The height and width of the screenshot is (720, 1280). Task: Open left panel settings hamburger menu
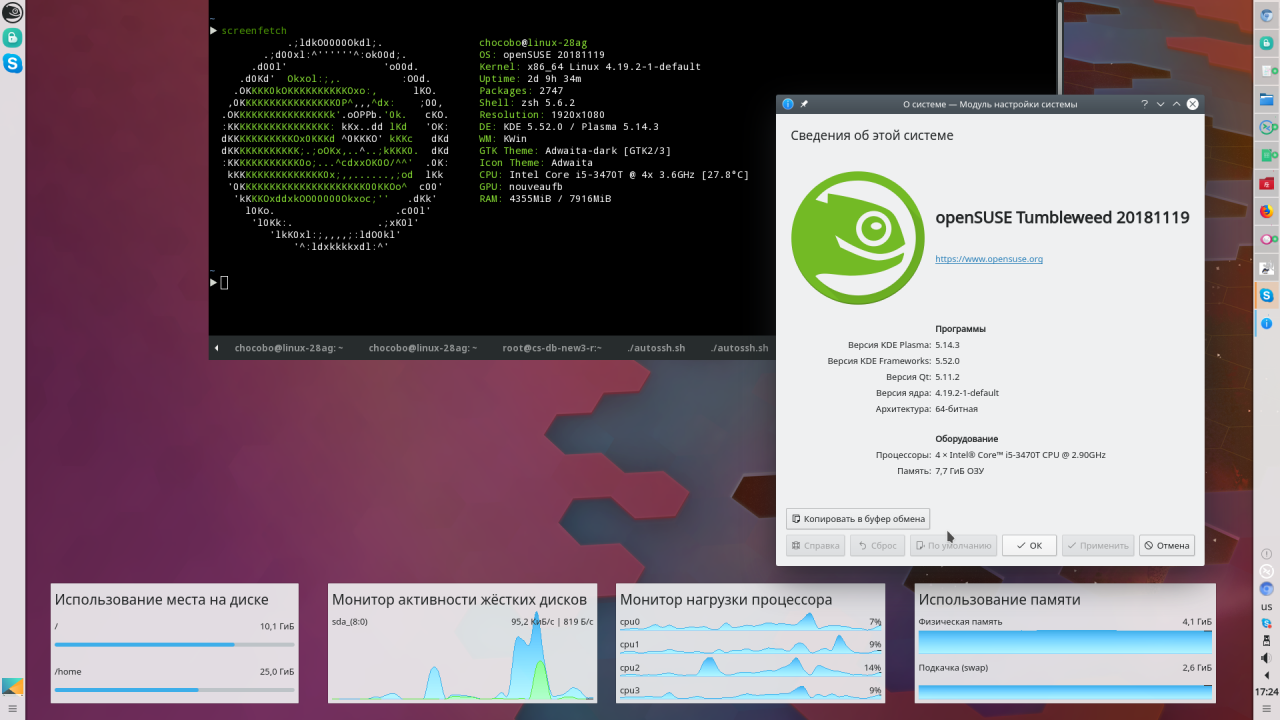coord(13,709)
